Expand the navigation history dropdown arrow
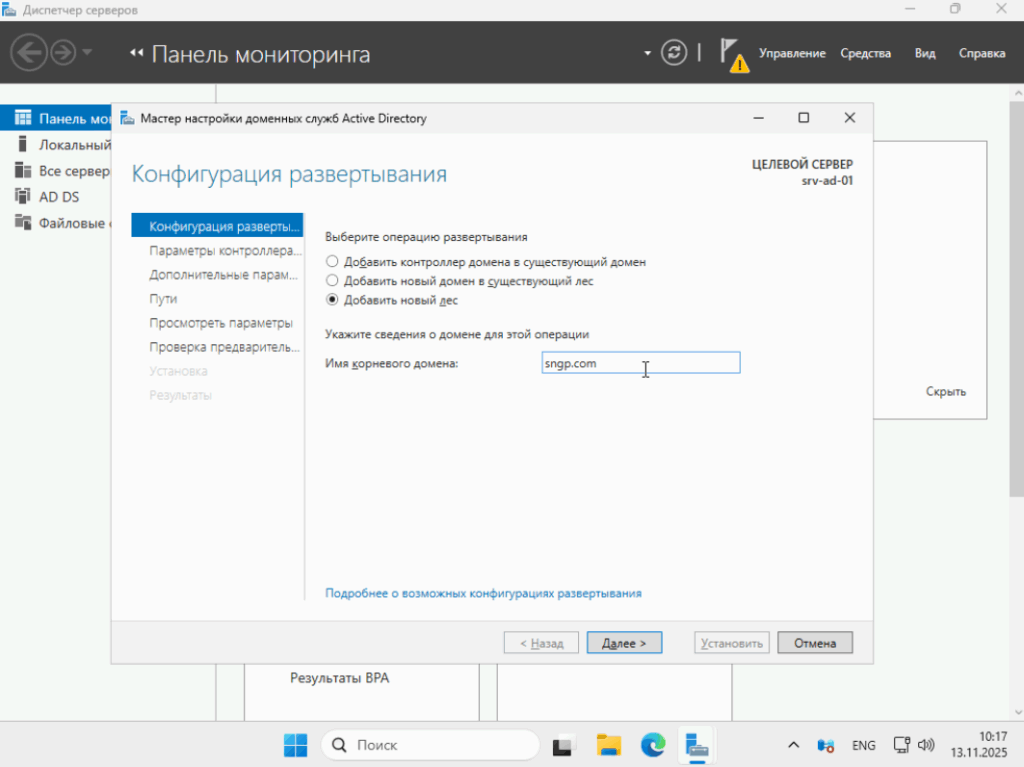1024x767 pixels. coord(87,53)
